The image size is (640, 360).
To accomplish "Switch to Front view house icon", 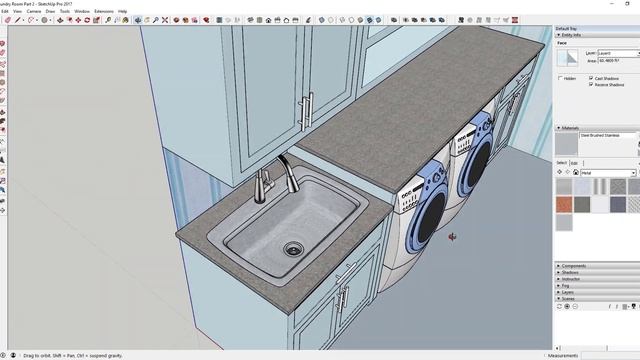I will [x=269, y=20].
